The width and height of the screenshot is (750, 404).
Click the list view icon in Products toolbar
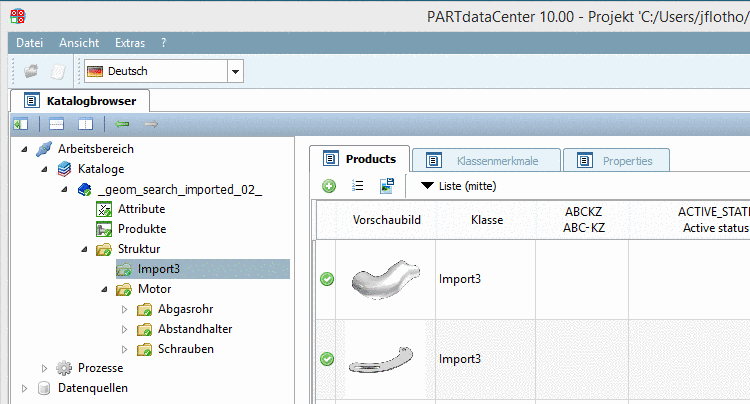click(358, 185)
